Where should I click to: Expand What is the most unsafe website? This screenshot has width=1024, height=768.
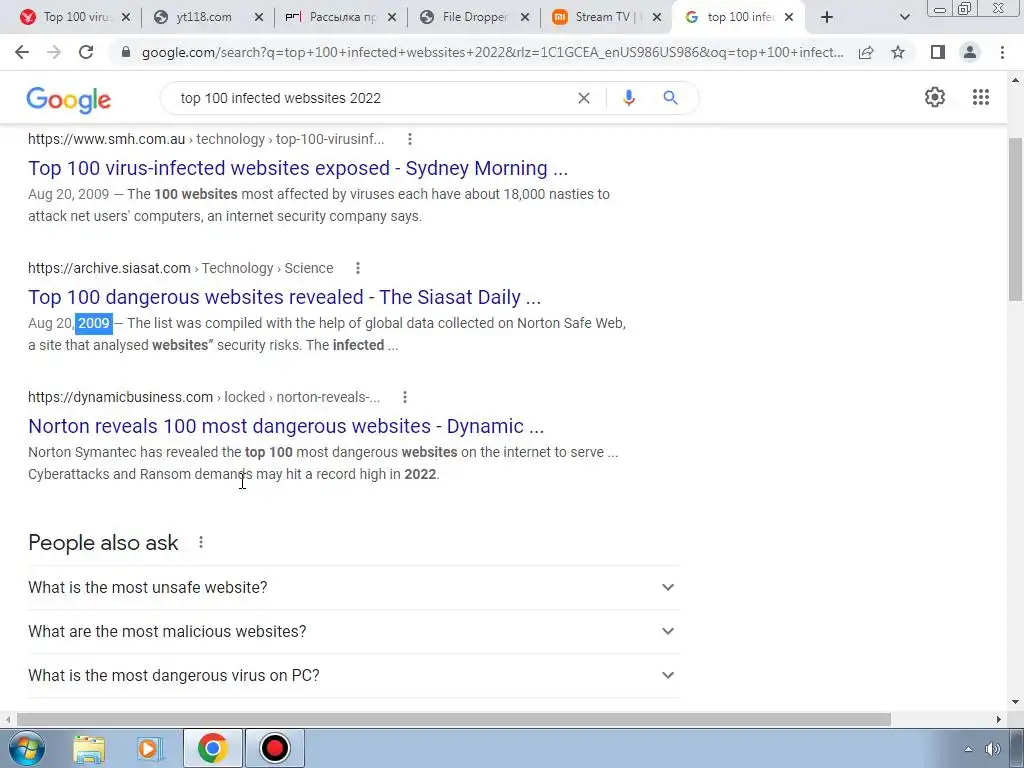[x=354, y=588]
